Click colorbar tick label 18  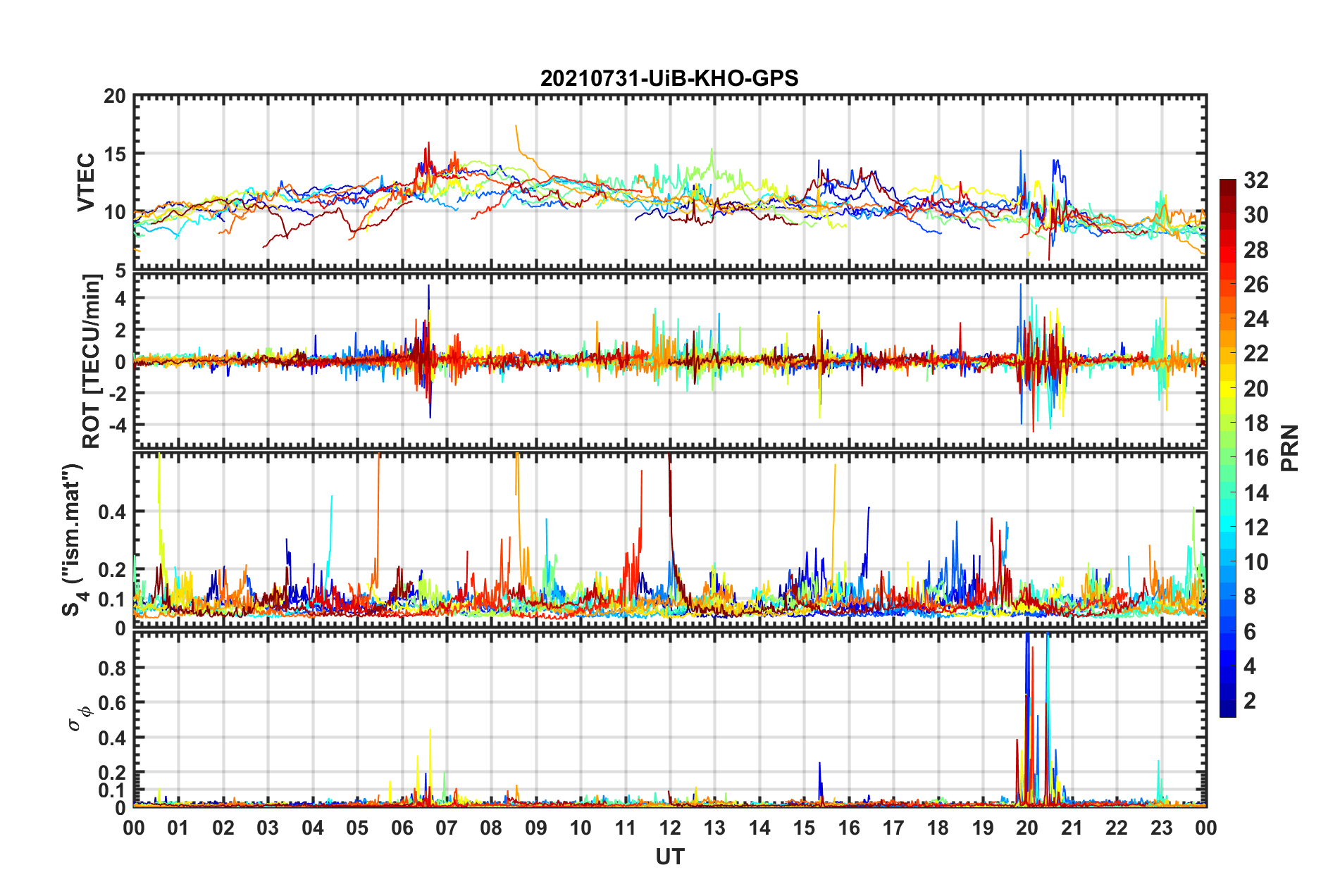click(x=1256, y=423)
